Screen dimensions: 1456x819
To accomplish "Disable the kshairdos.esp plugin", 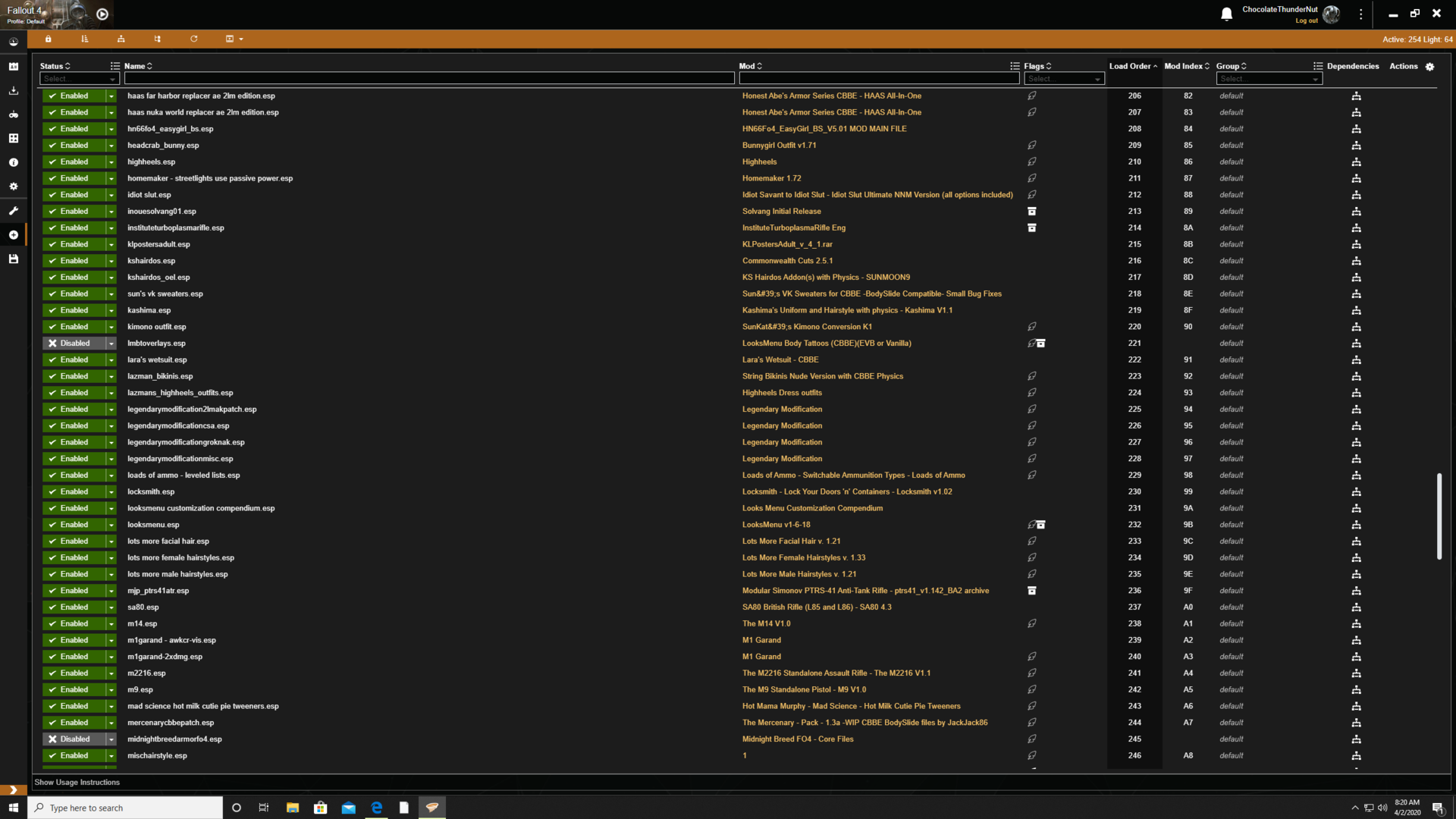I will pos(74,261).
